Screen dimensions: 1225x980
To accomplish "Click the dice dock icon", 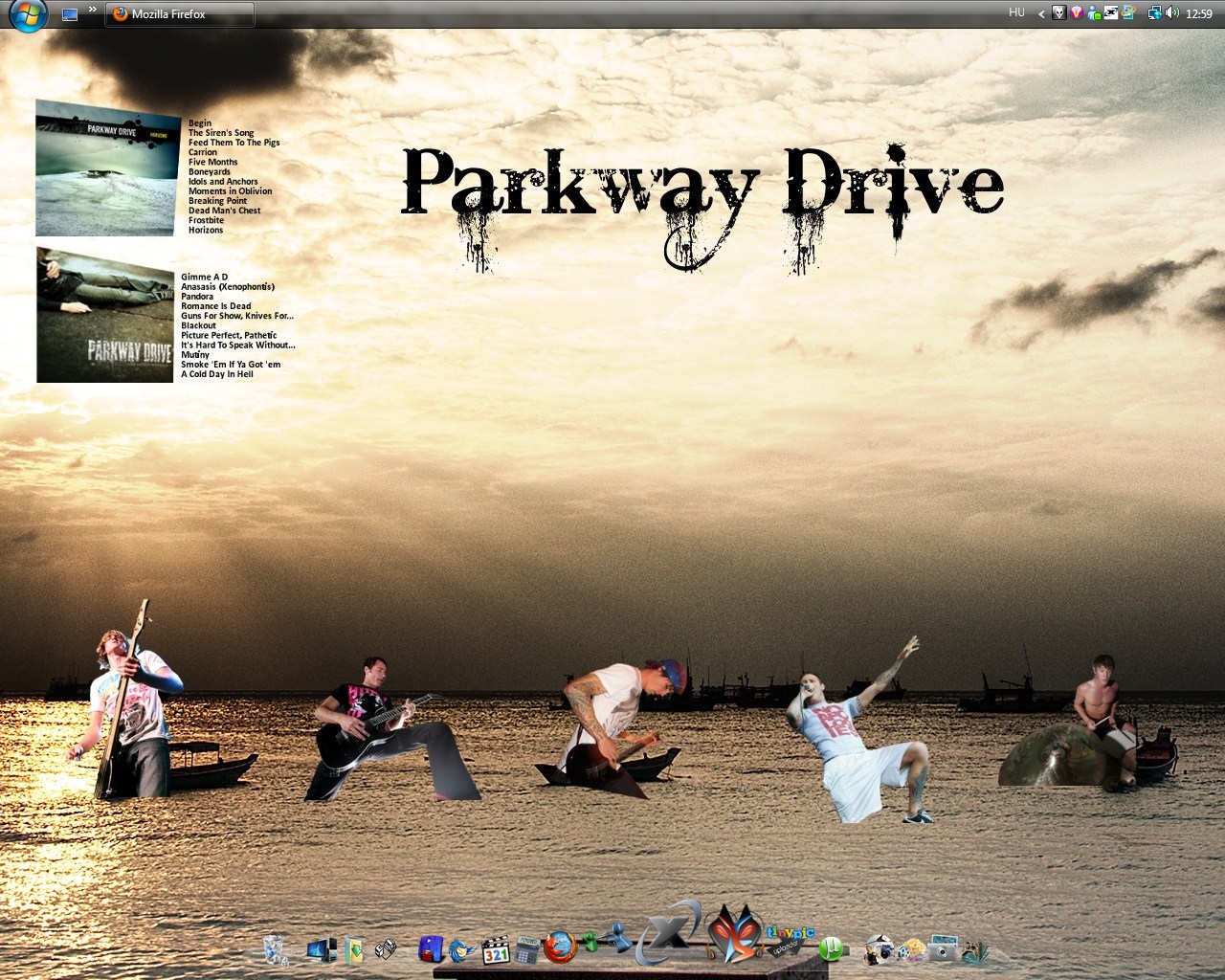I will tap(386, 948).
